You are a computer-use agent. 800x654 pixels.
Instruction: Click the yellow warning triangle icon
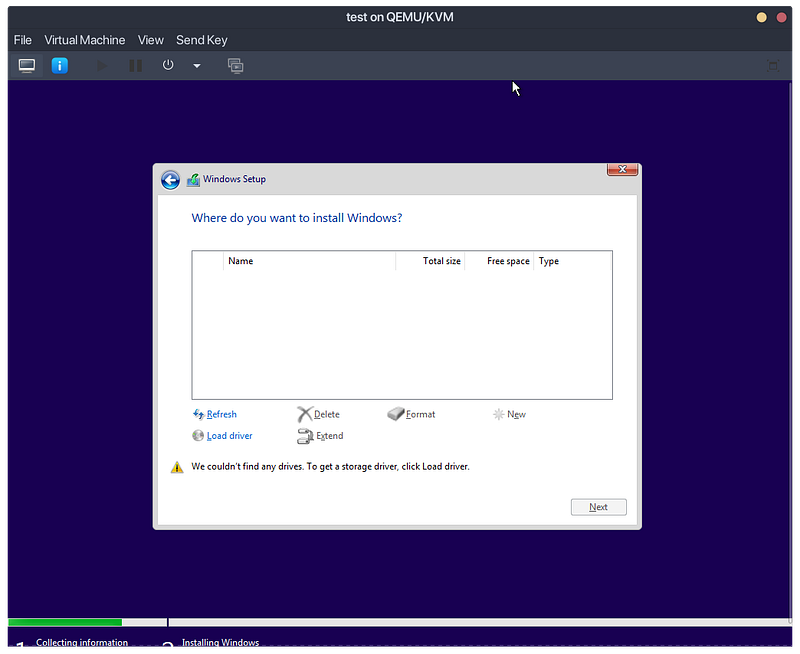[177, 467]
